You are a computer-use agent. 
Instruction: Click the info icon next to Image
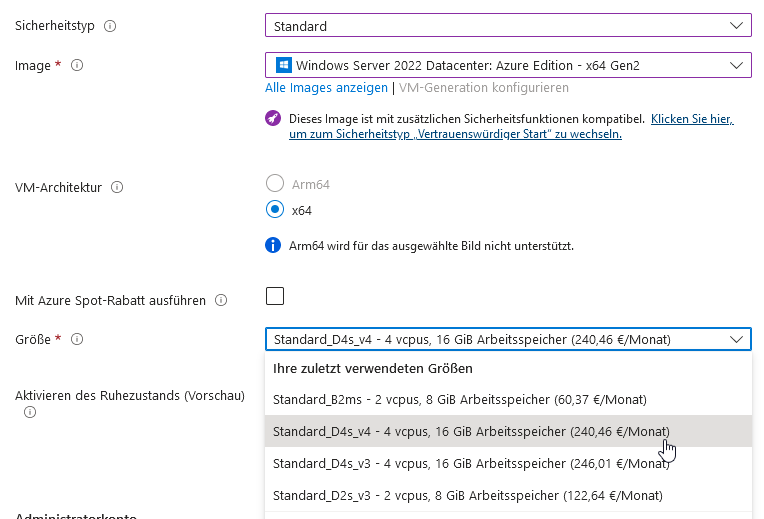(x=77, y=65)
